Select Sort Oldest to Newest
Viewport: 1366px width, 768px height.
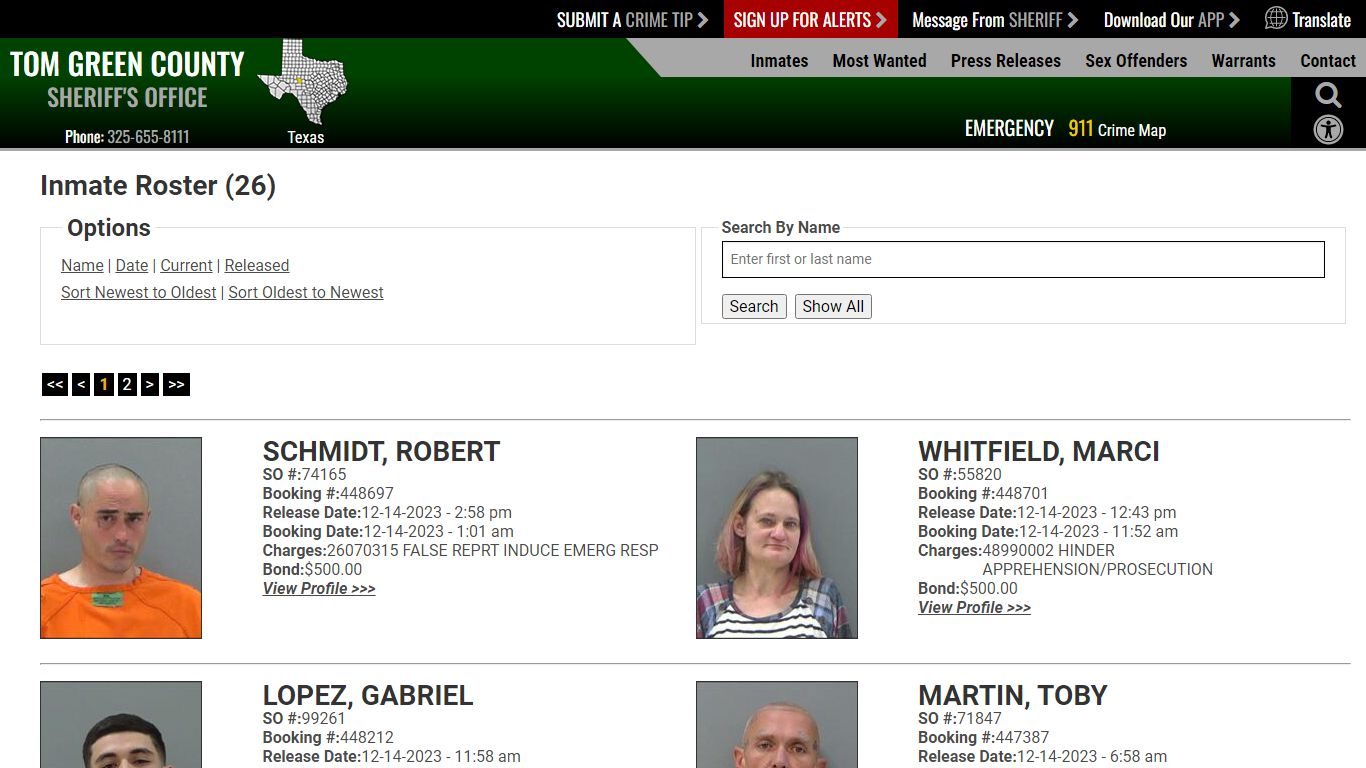306,292
